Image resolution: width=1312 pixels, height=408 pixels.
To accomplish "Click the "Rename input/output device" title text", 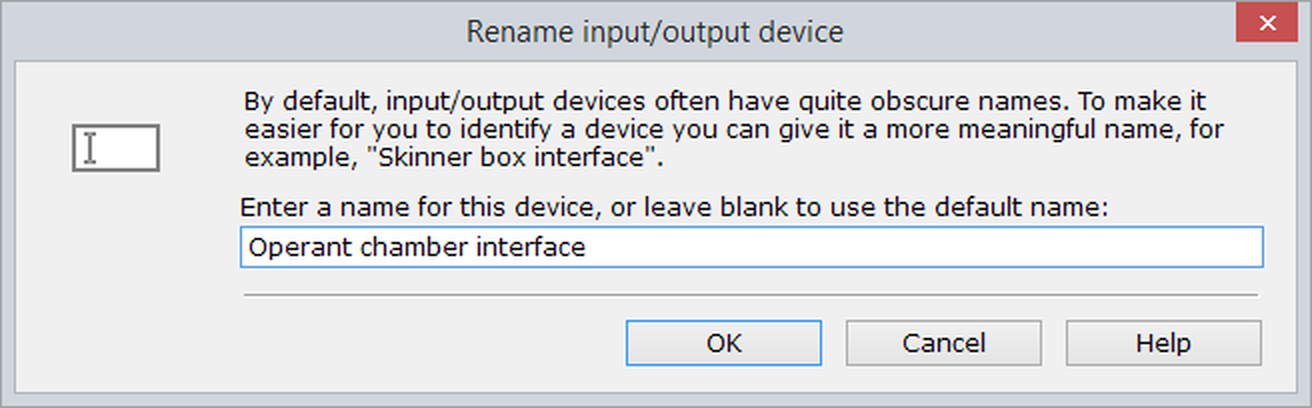I will [655, 32].
